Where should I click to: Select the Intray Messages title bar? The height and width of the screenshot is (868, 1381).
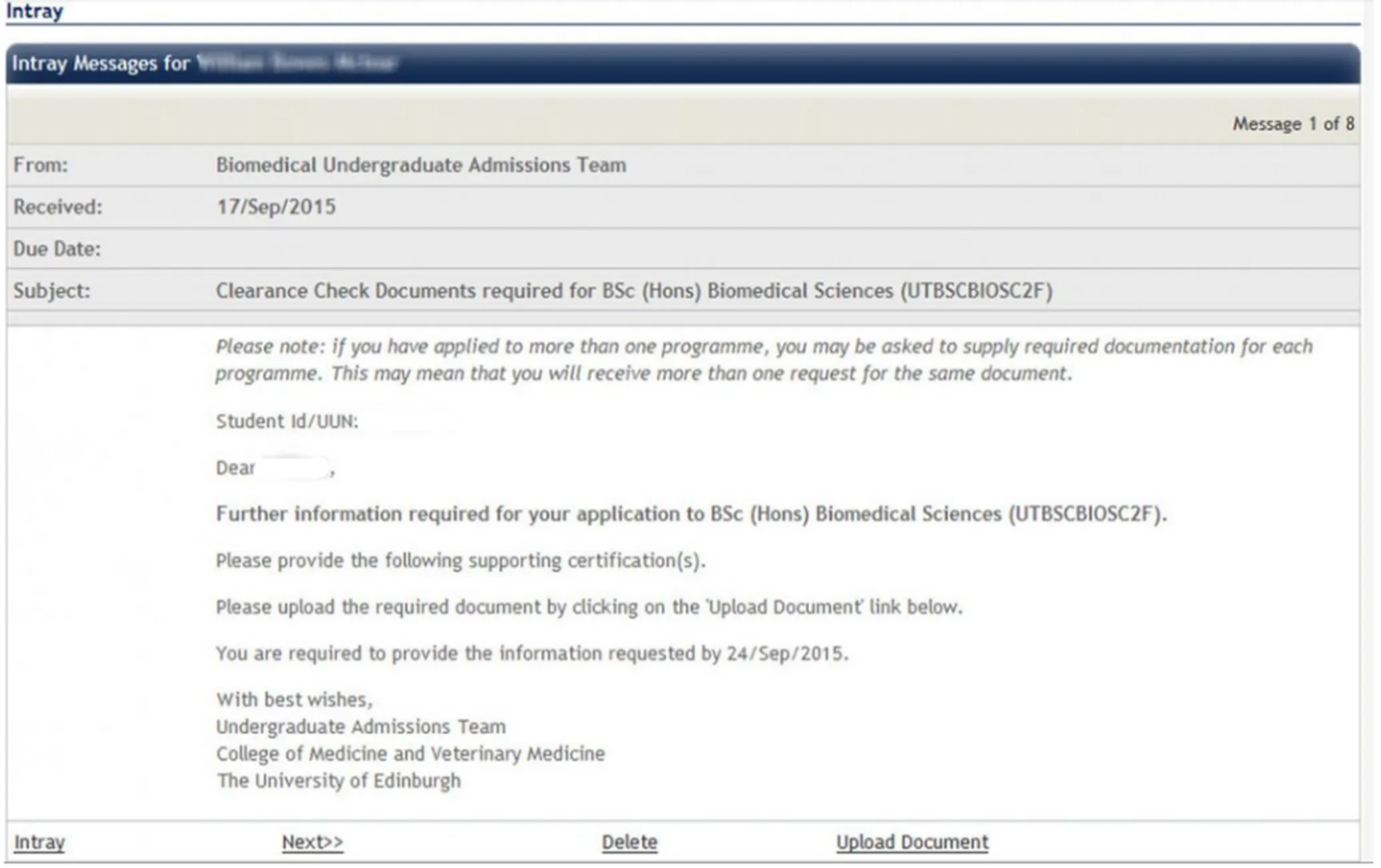[100, 64]
